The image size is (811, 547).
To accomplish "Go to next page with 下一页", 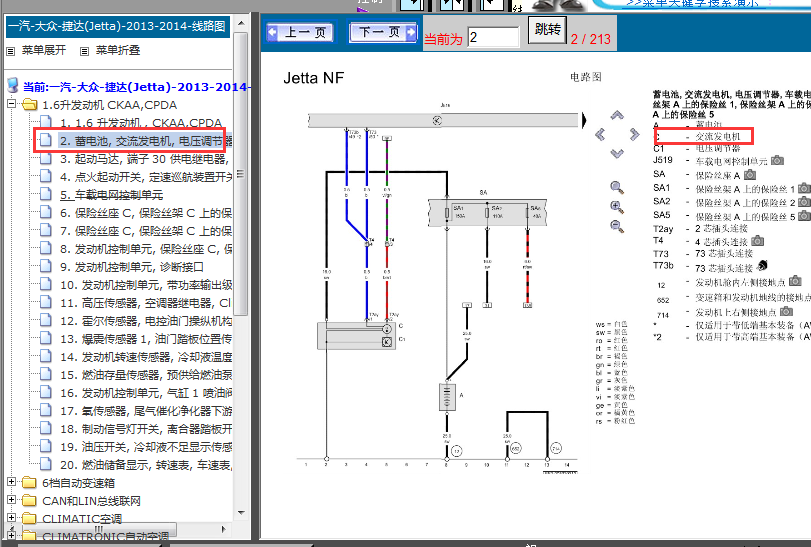I will point(383,33).
